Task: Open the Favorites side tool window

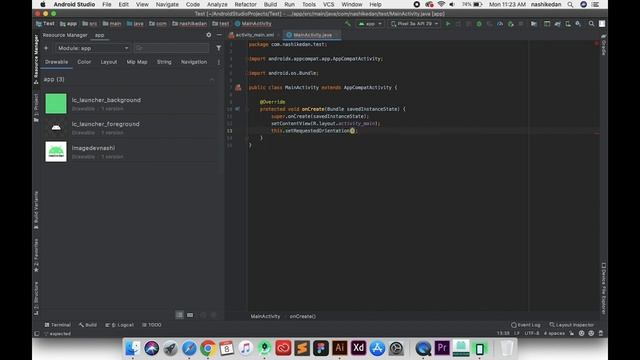Action: pyautogui.click(x=36, y=256)
